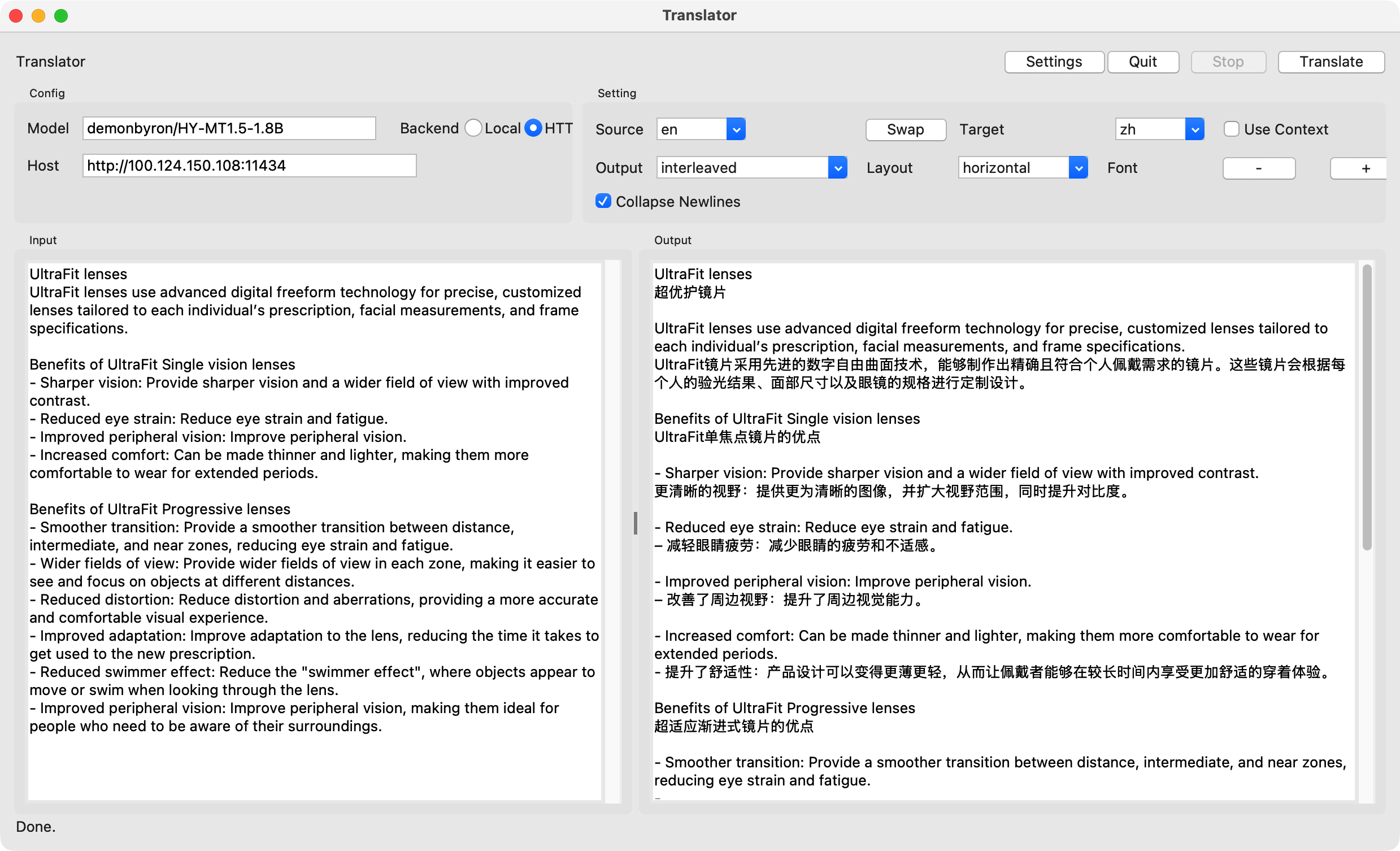Viewport: 1400px width, 851px height.
Task: Click the Stop button
Action: [x=1228, y=62]
